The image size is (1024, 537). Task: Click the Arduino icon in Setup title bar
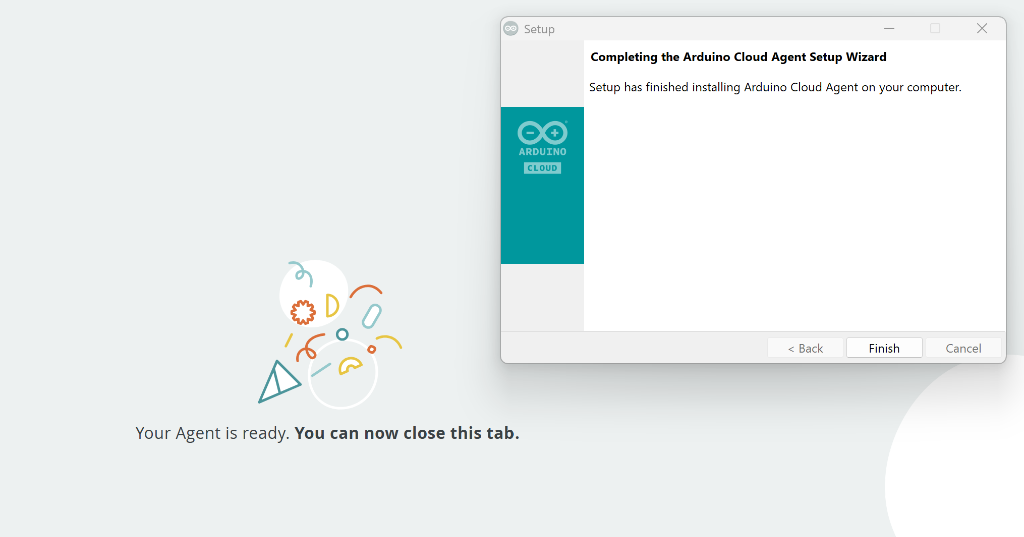tap(511, 29)
